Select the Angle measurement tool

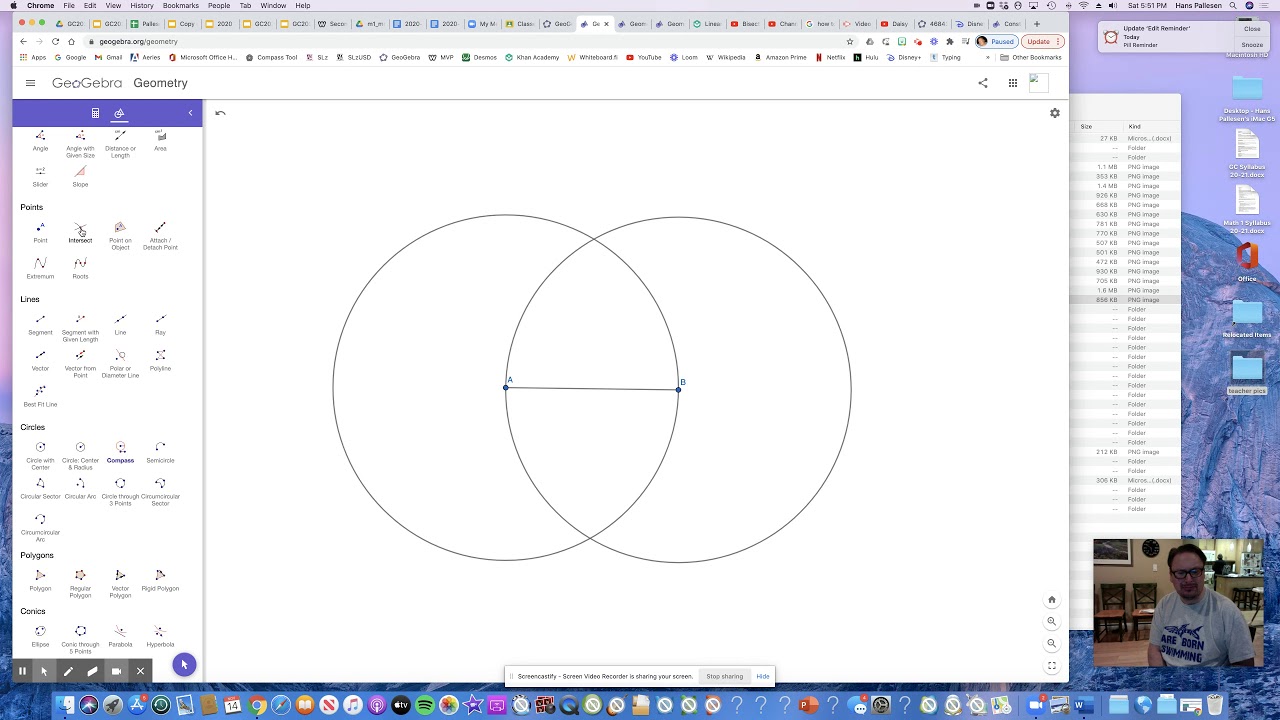point(40,141)
